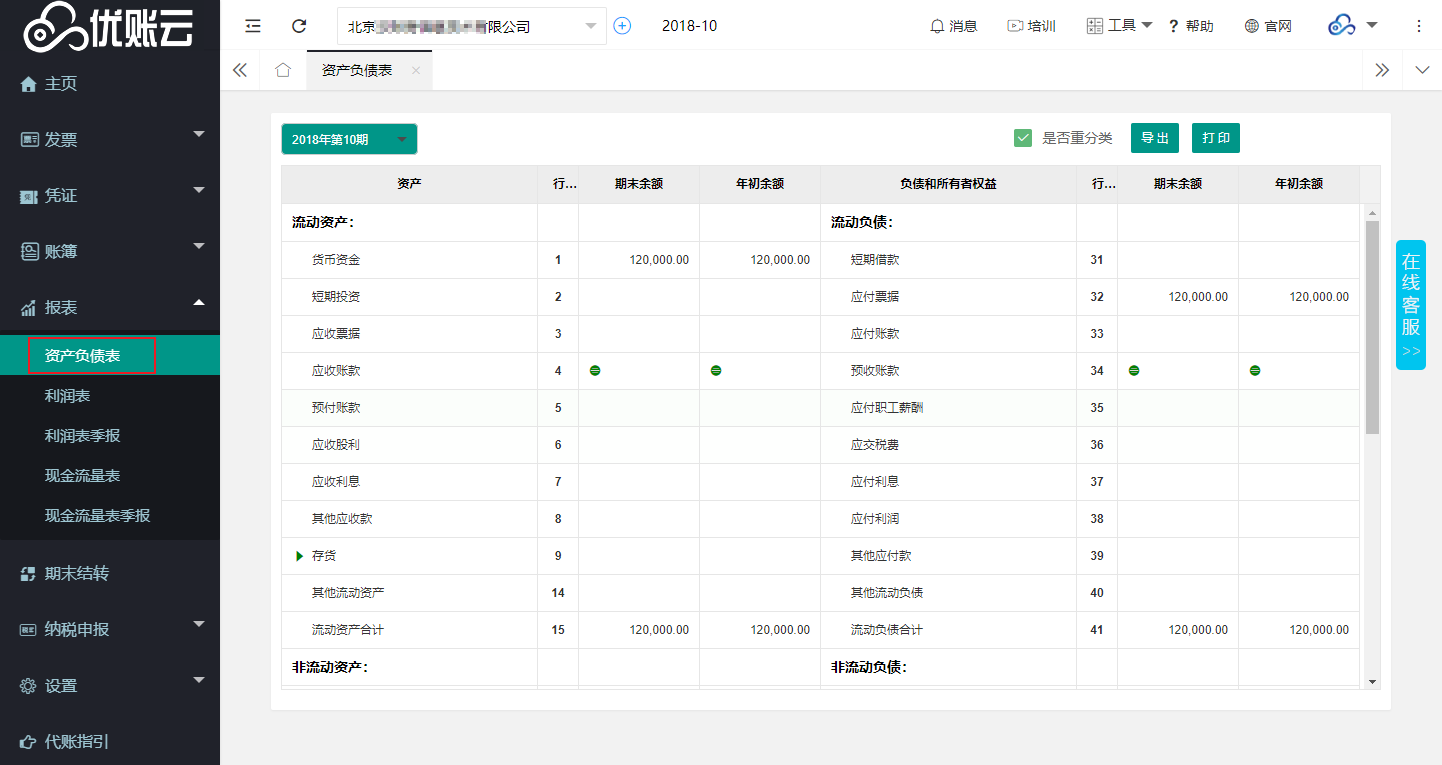Expand the 账簿 sidebar menu
This screenshot has height=765, width=1442.
pyautogui.click(x=110, y=251)
